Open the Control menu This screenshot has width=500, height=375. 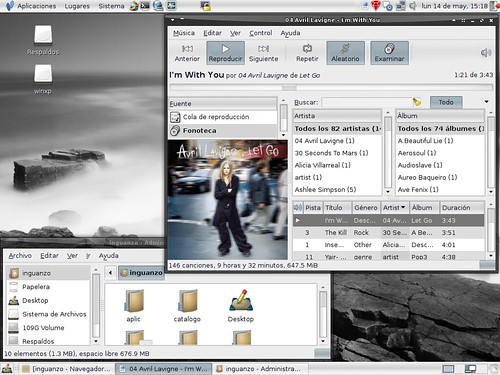[x=261, y=33]
